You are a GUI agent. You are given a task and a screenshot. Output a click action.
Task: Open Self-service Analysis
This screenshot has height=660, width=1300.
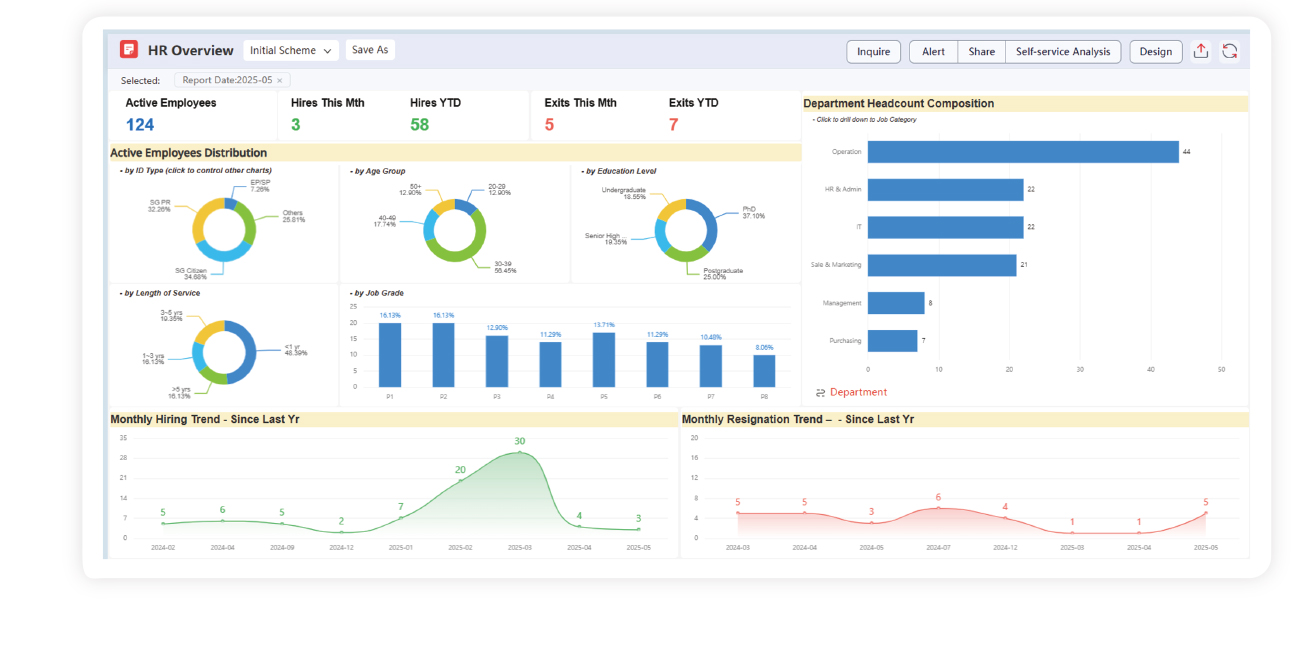(x=1062, y=52)
